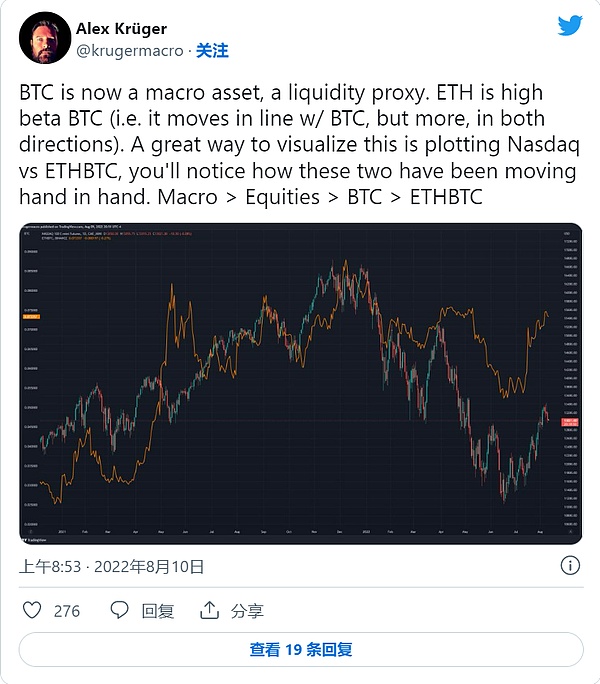The image size is (600, 684).
Task: Click the Alex Krüger display name
Action: click(x=121, y=29)
